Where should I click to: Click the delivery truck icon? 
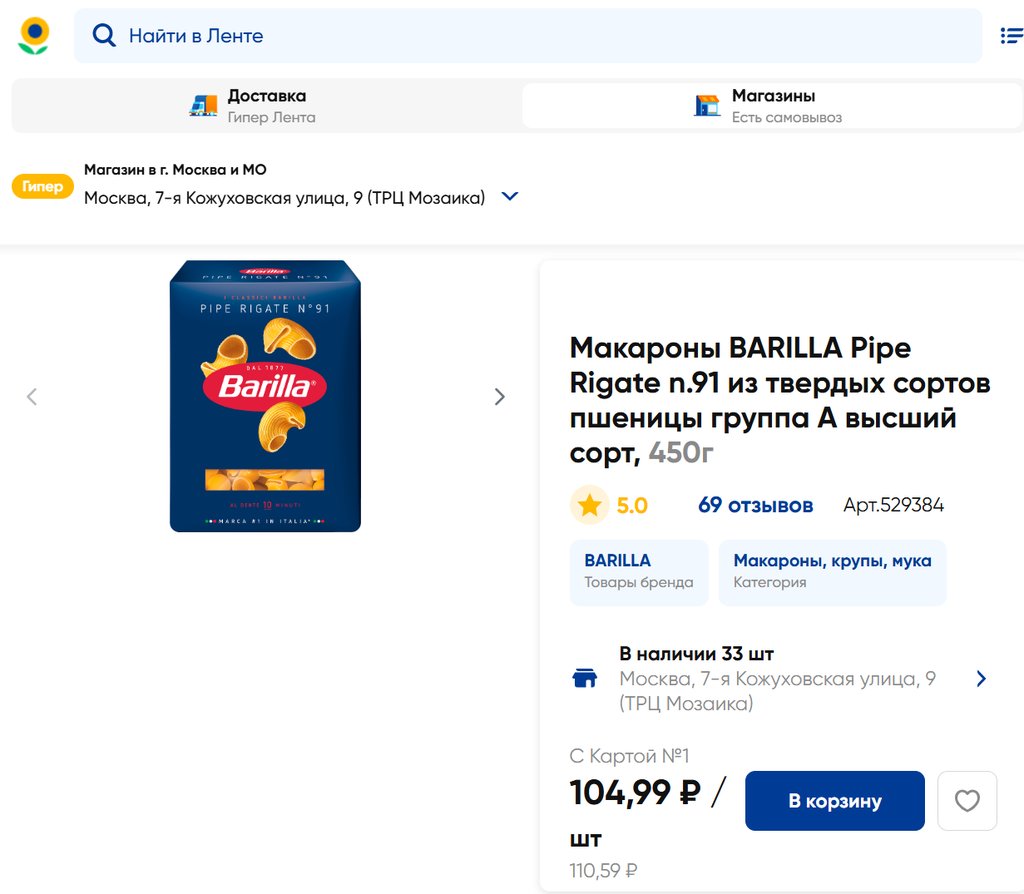(x=203, y=106)
